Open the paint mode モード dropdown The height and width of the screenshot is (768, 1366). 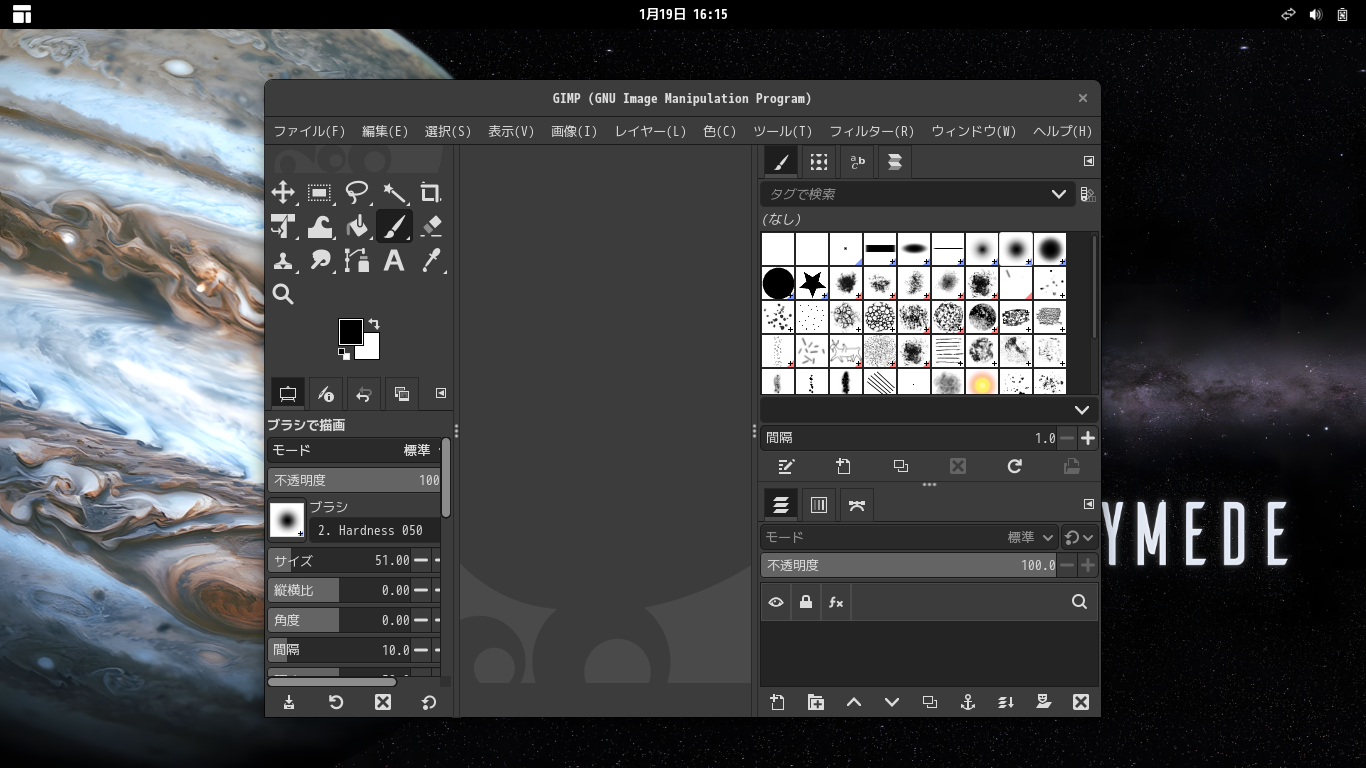pyautogui.click(x=355, y=451)
